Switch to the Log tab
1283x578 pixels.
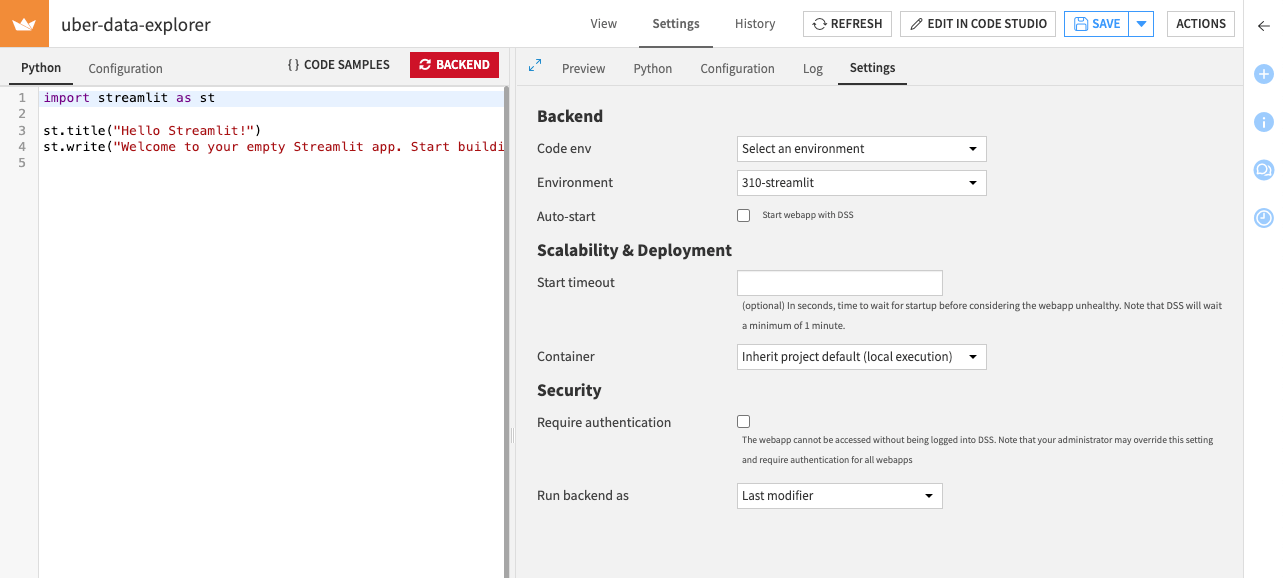(x=812, y=69)
